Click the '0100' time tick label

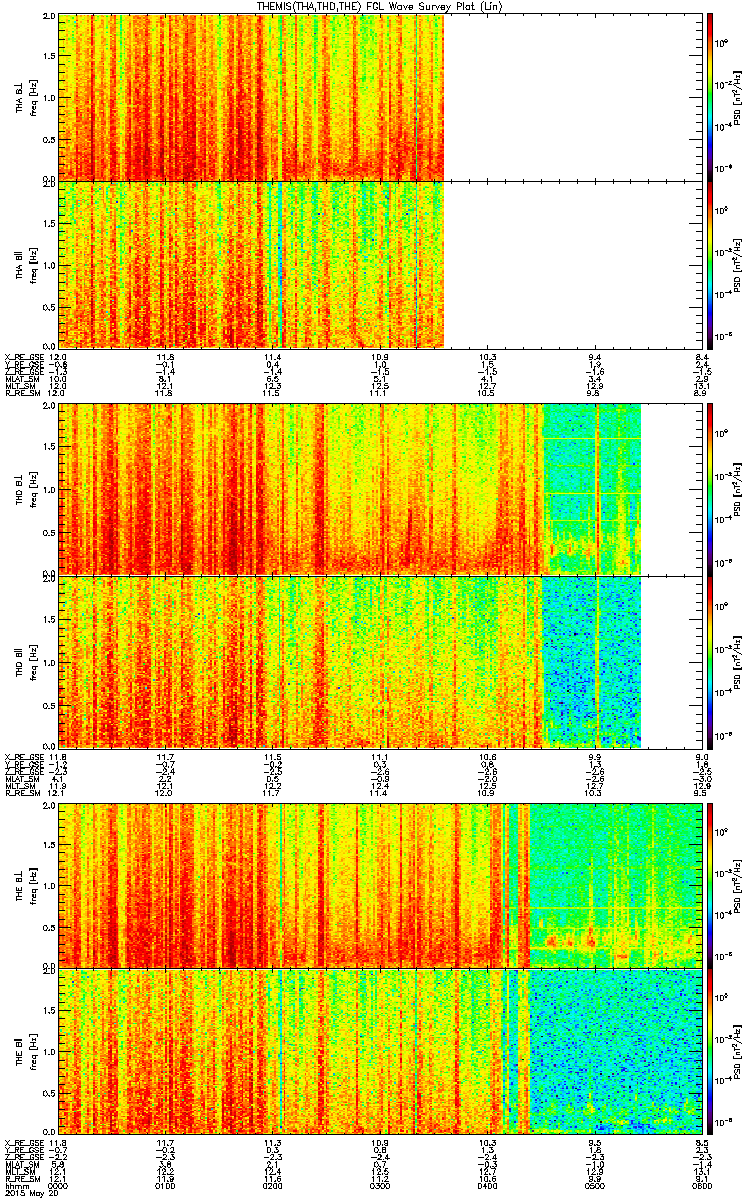point(166,1185)
